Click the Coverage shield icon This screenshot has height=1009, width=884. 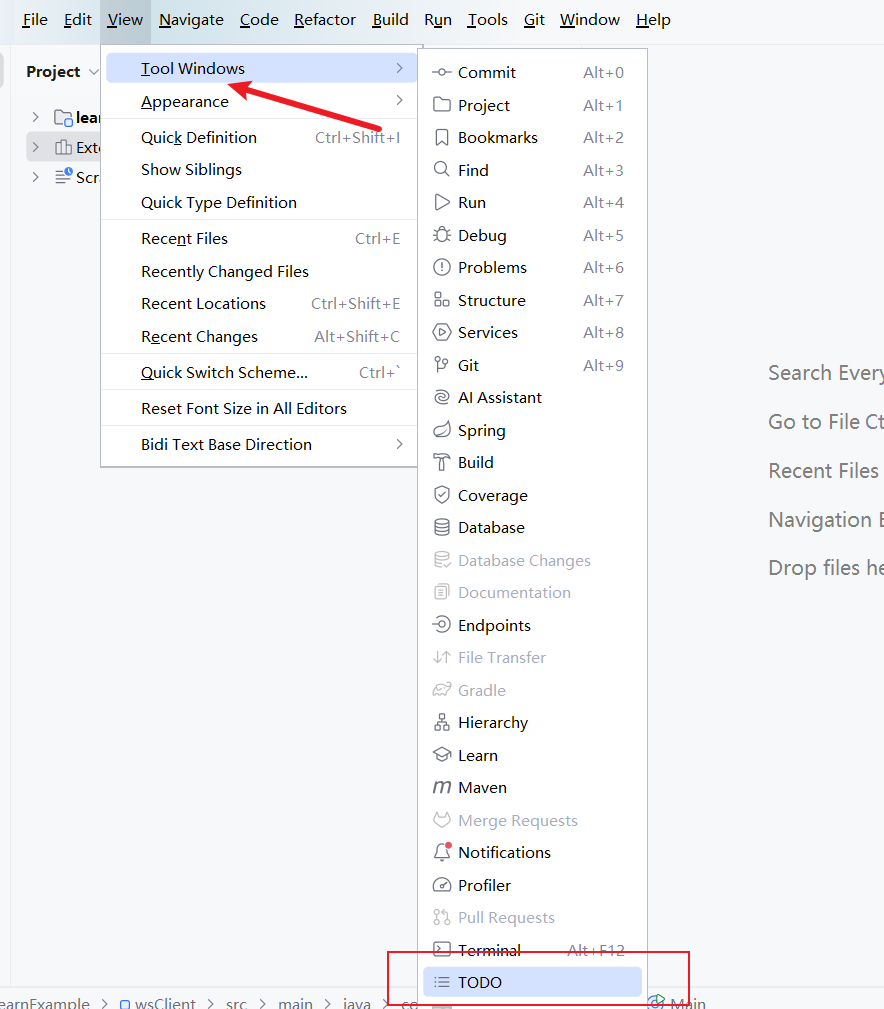441,495
